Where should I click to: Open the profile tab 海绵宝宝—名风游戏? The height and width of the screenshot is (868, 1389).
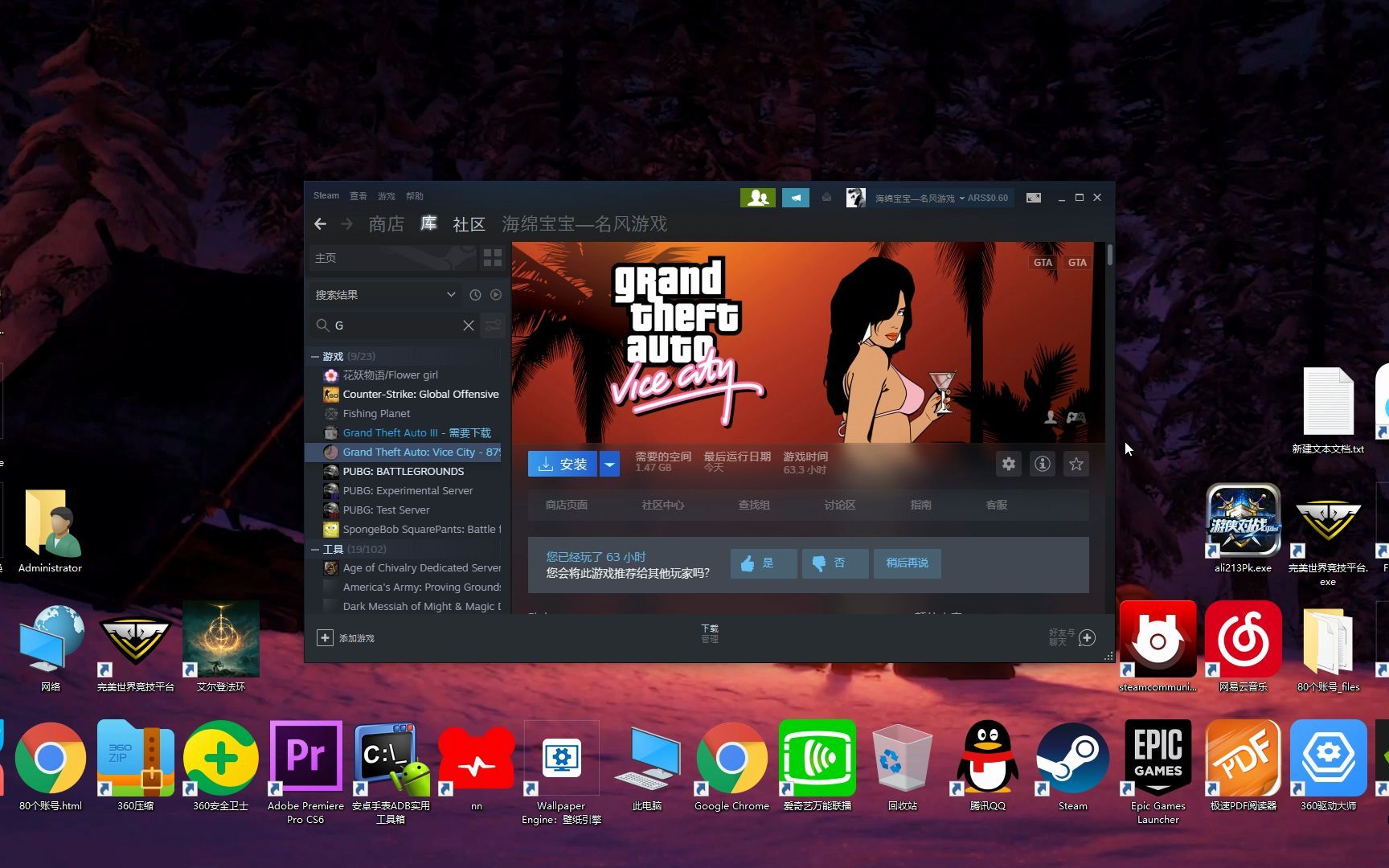click(584, 224)
